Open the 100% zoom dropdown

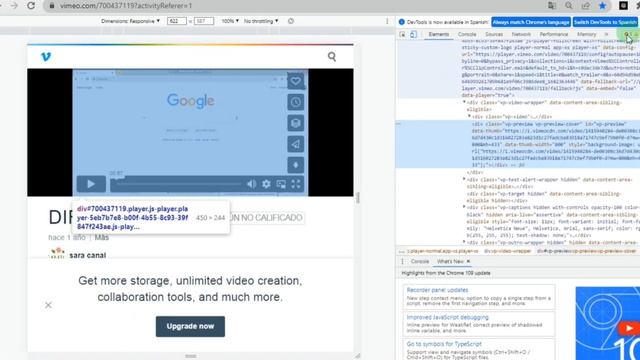[230, 21]
